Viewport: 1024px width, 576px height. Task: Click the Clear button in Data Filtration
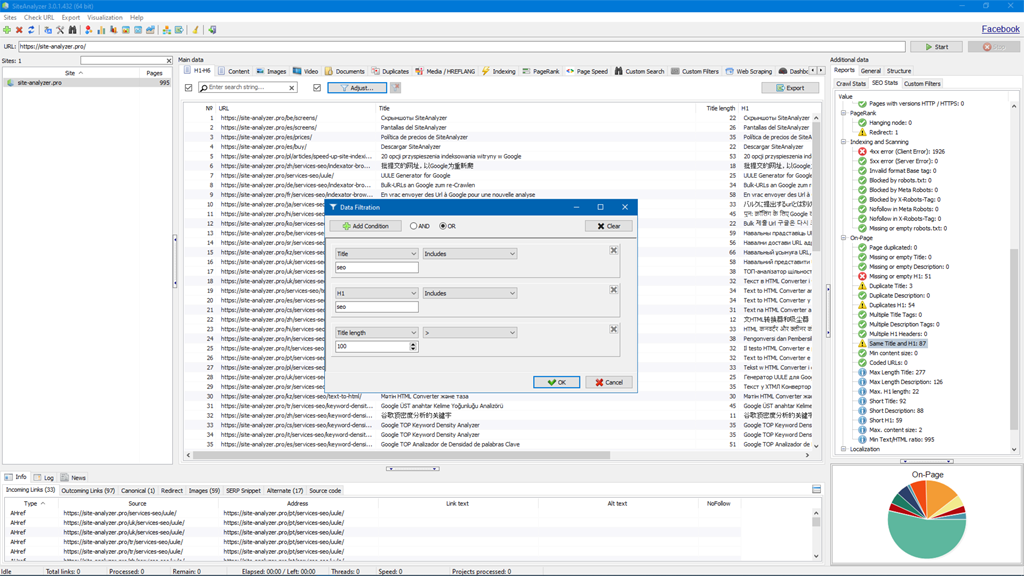tap(609, 226)
